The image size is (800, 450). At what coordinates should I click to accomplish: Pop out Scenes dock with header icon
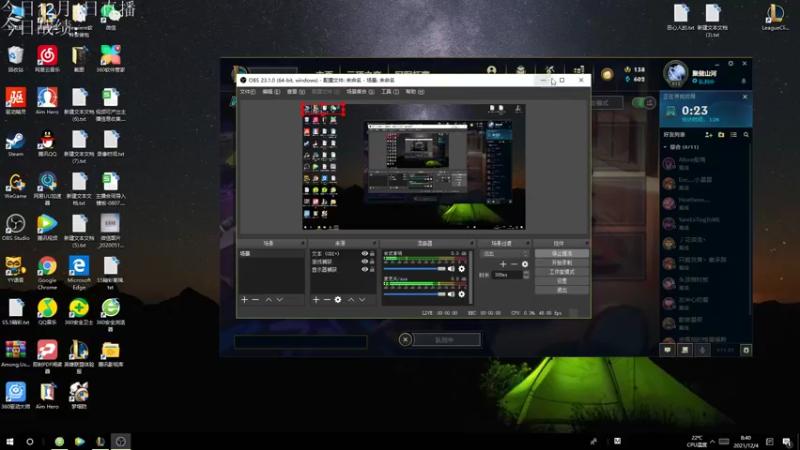[303, 243]
